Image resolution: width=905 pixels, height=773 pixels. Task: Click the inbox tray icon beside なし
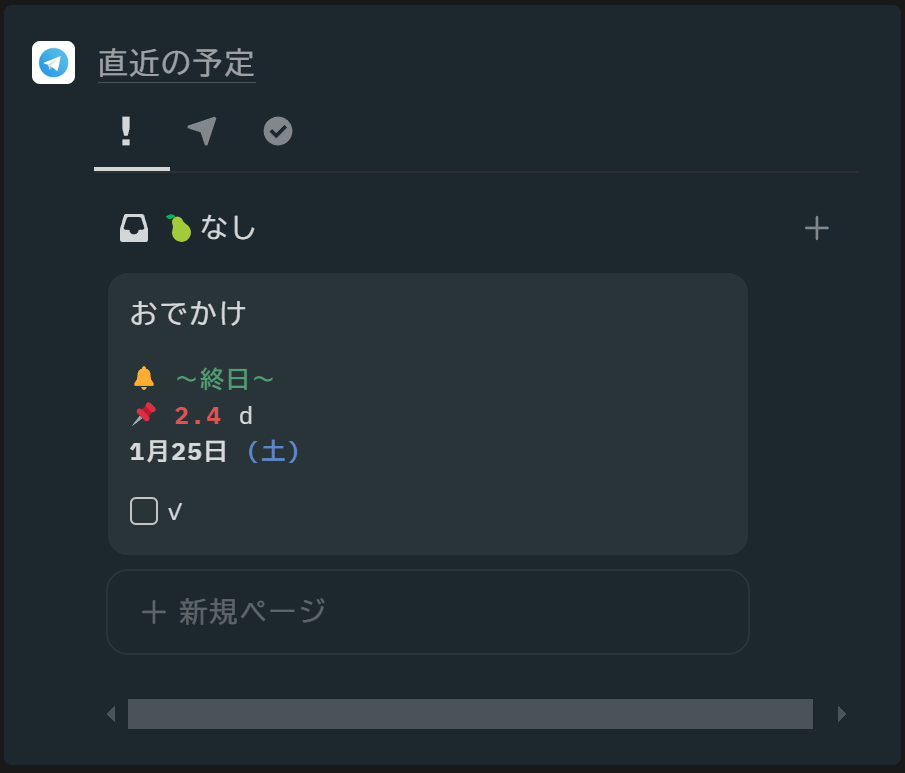click(134, 228)
